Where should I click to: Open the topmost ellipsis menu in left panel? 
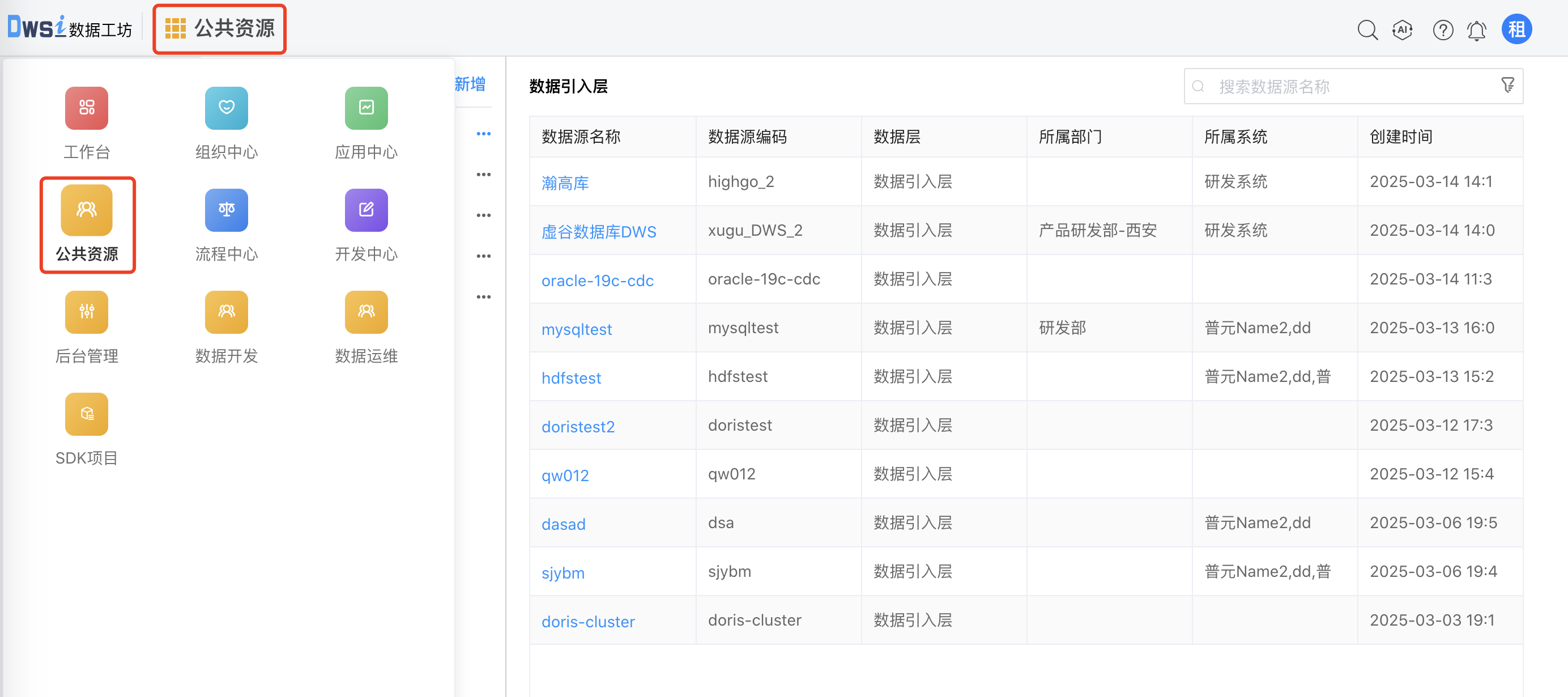pyautogui.click(x=484, y=133)
